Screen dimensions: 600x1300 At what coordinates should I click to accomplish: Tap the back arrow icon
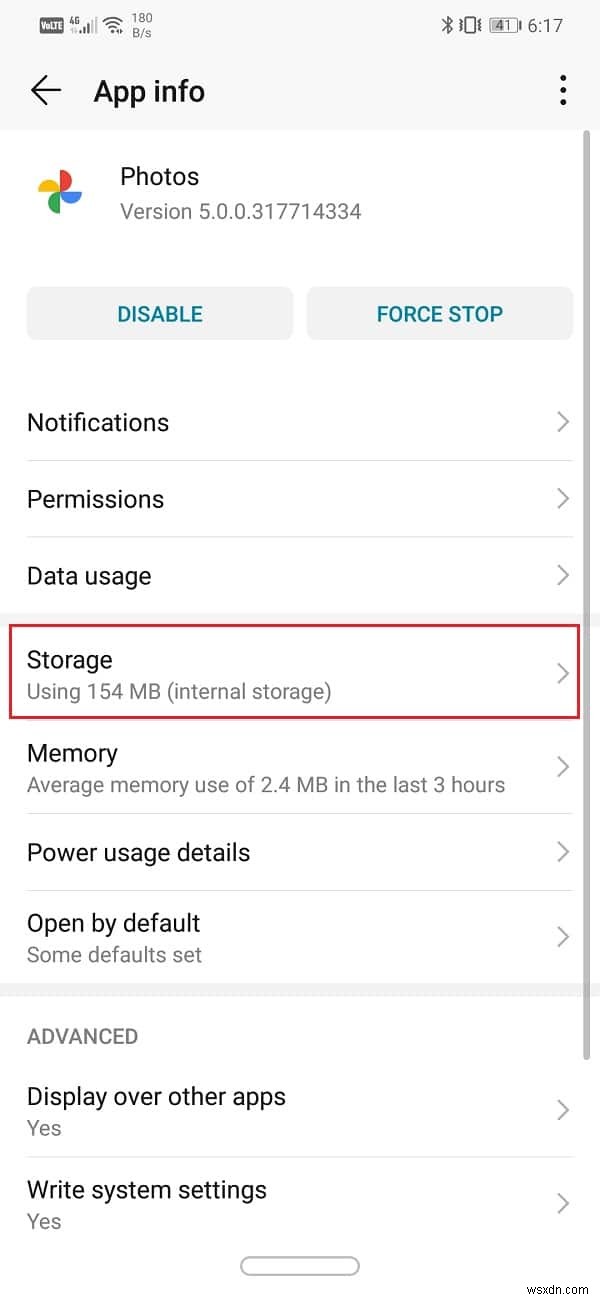point(45,90)
